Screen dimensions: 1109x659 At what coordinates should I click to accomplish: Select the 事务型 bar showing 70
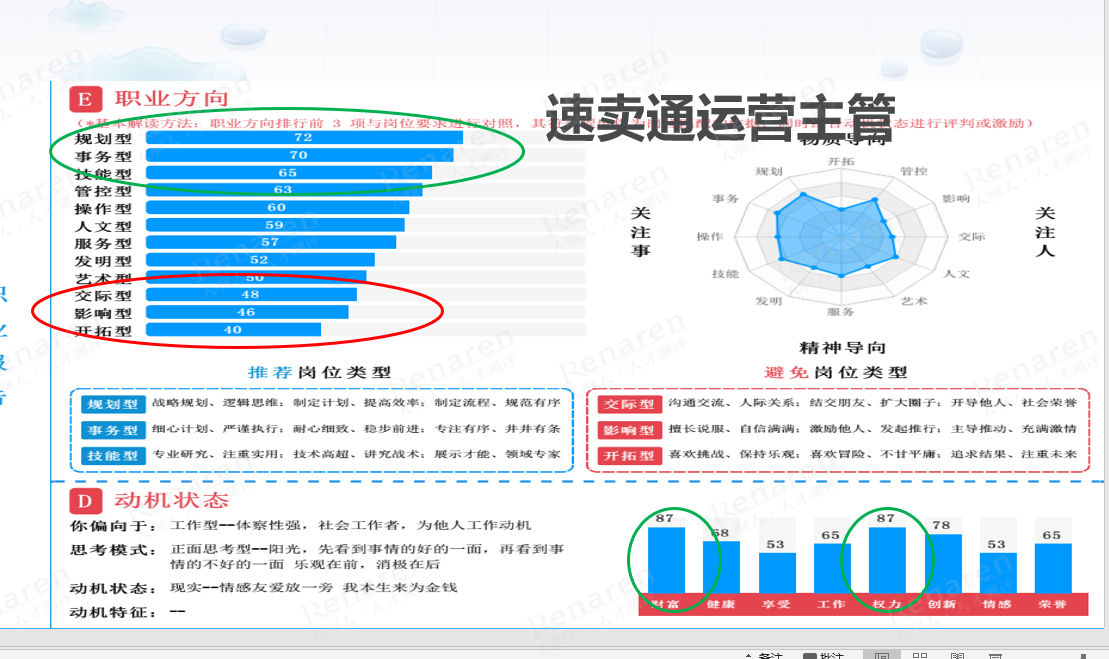click(299, 155)
